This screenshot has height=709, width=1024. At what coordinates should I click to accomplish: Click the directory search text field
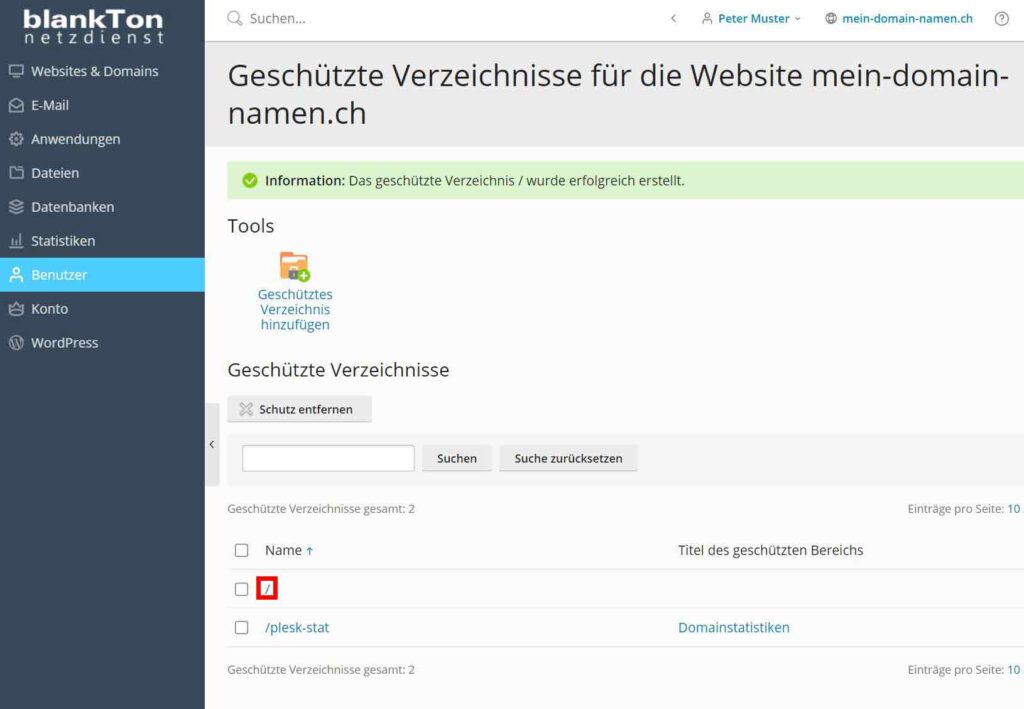coord(328,459)
